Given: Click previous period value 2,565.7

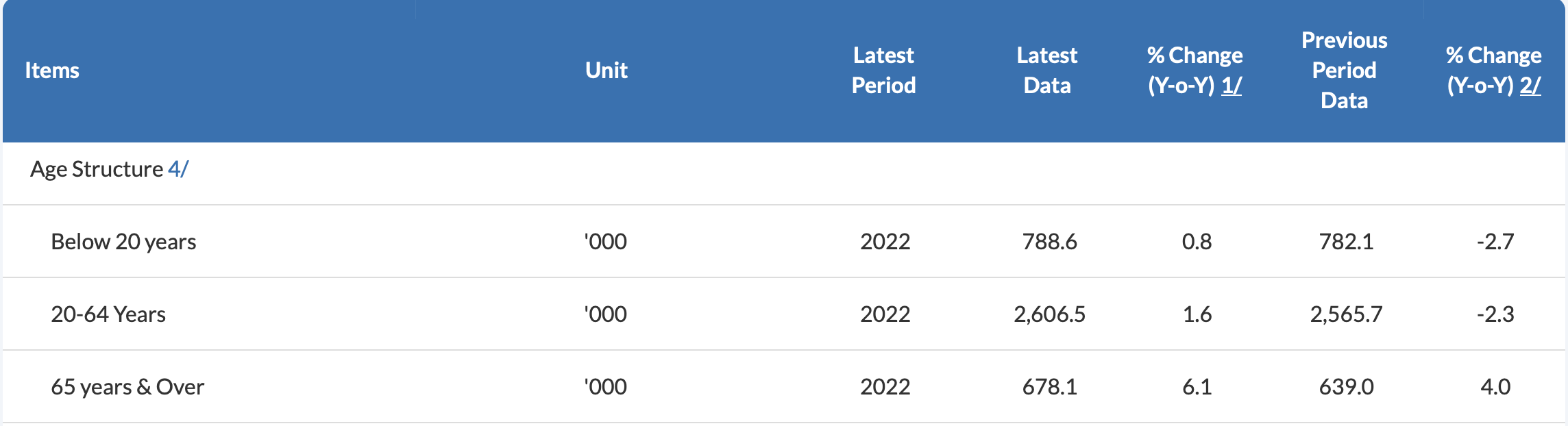Looking at the screenshot, I should click(x=1346, y=314).
